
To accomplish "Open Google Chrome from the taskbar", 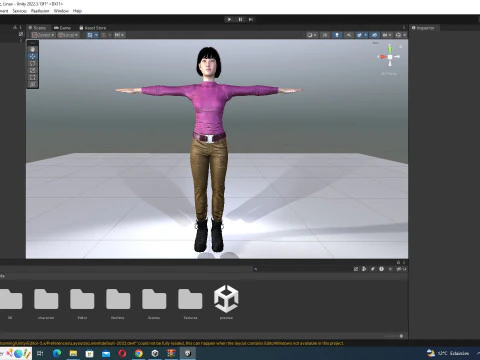I will coord(139,353).
